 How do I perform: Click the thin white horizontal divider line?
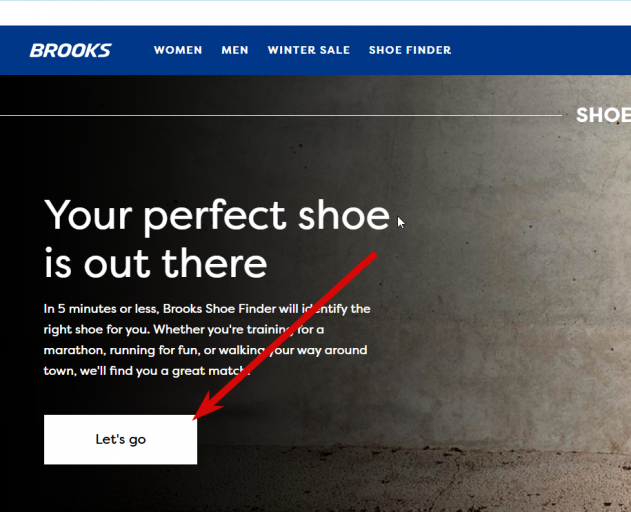[281, 116]
